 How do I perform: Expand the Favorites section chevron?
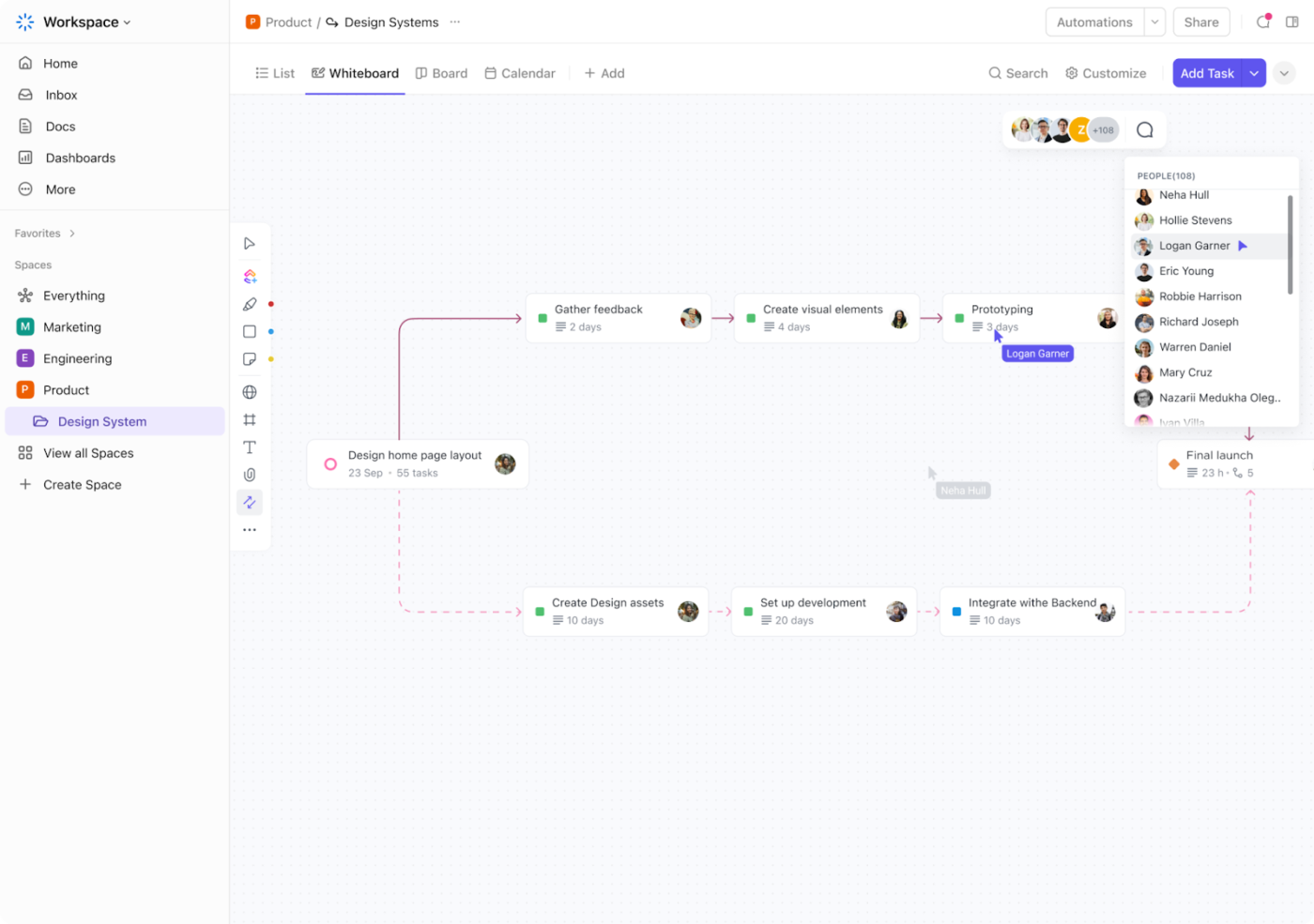pyautogui.click(x=72, y=234)
